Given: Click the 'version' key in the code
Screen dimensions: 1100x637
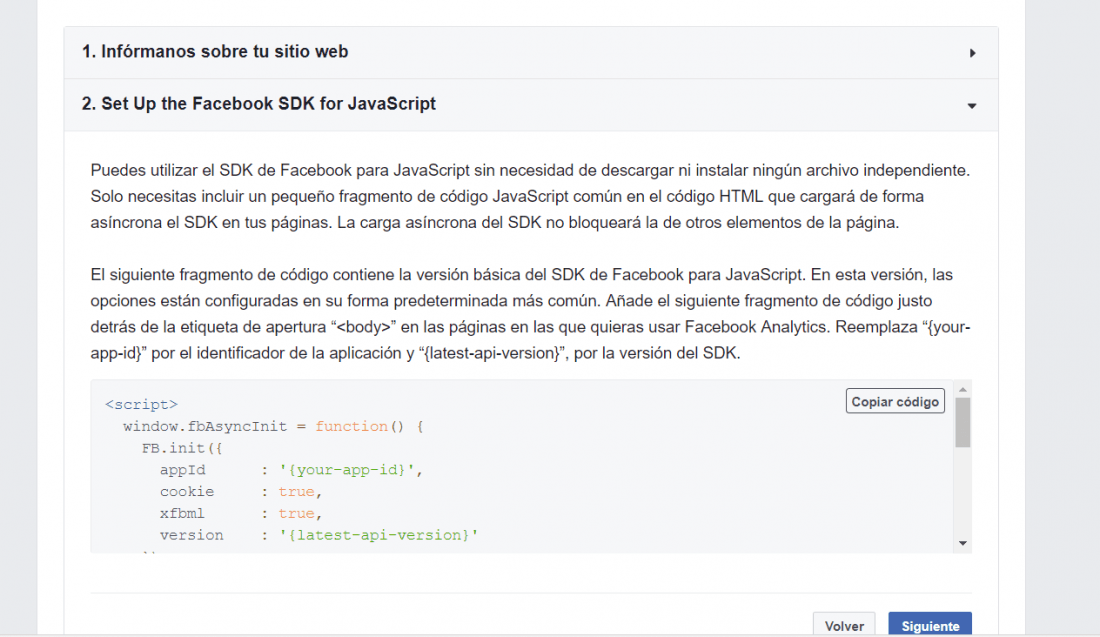Looking at the screenshot, I should [x=191, y=535].
